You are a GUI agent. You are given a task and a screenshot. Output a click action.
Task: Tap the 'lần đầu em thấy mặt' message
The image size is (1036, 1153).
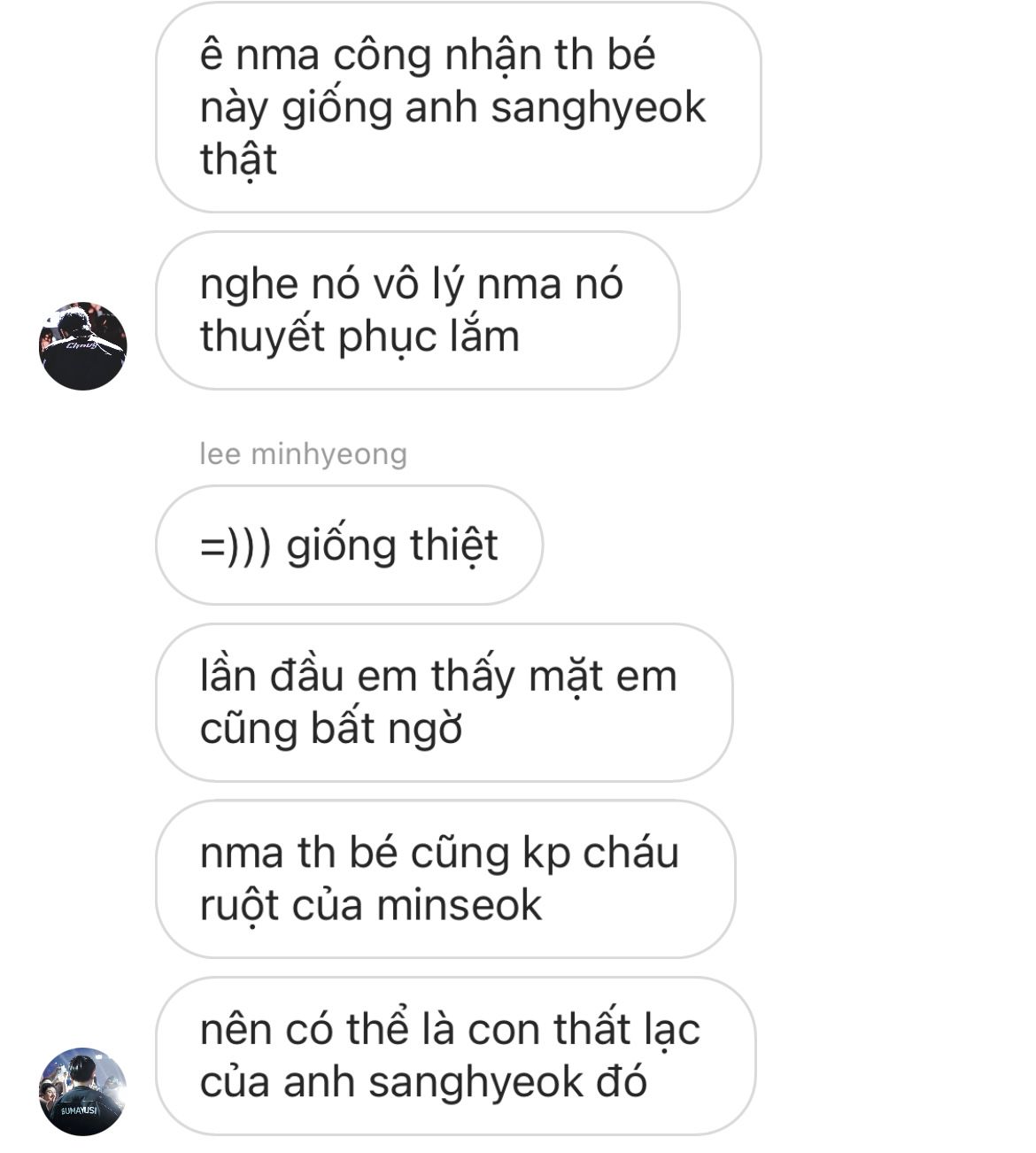click(445, 702)
